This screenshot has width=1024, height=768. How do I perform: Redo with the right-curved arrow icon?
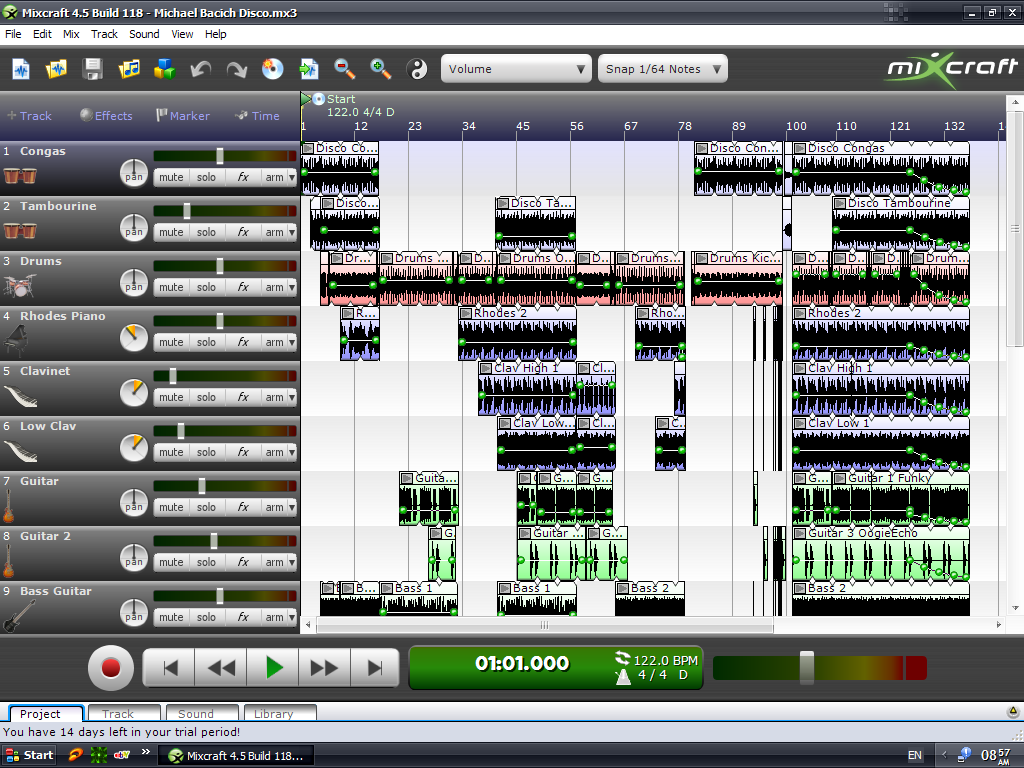point(236,69)
